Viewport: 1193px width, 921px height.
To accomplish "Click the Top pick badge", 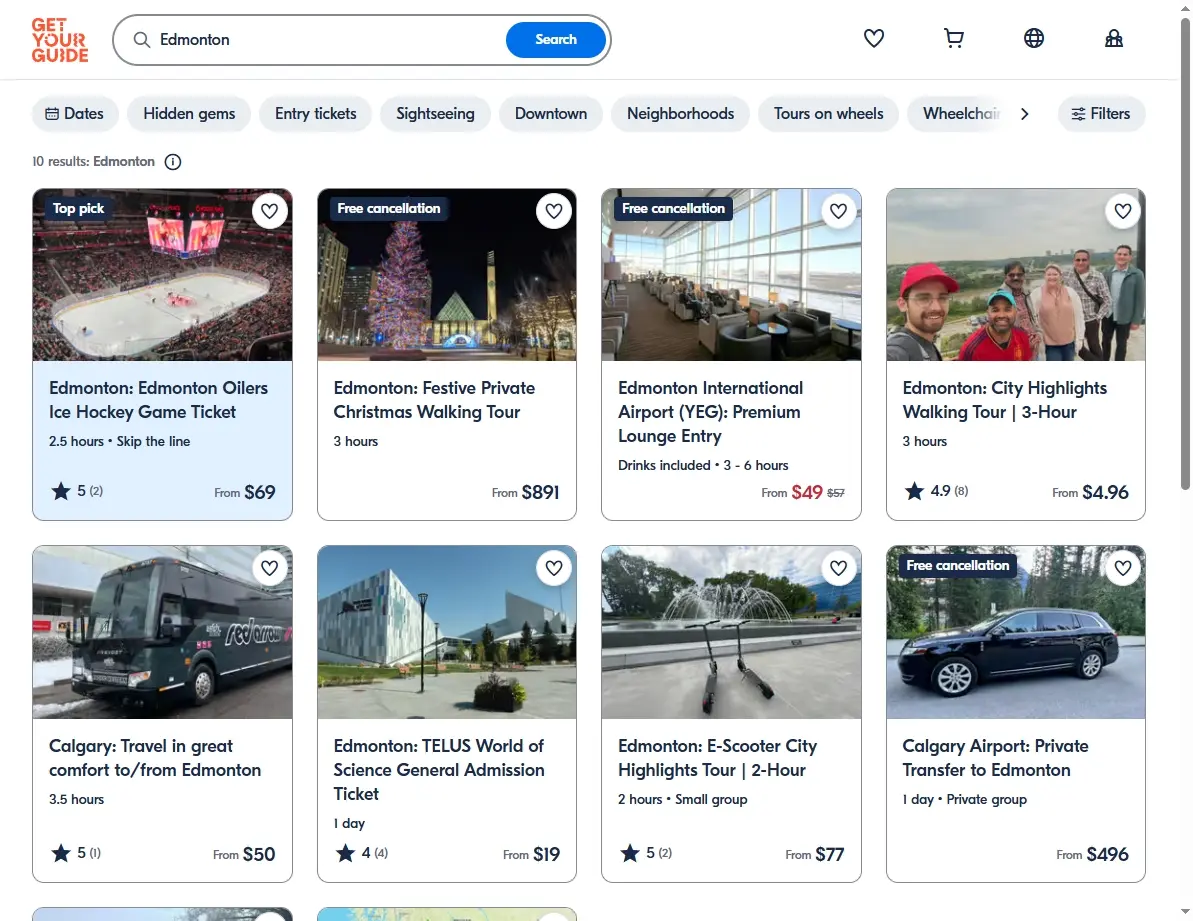I will (78, 208).
